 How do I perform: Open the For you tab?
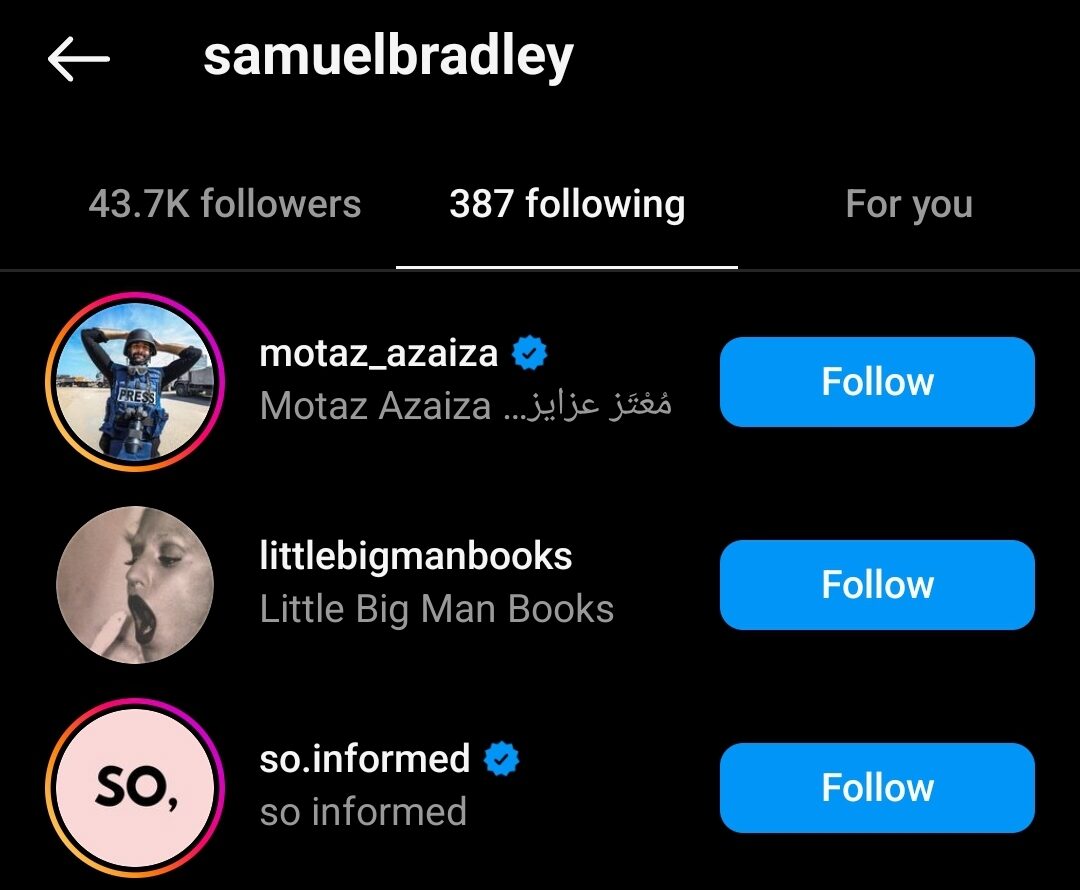(x=908, y=204)
